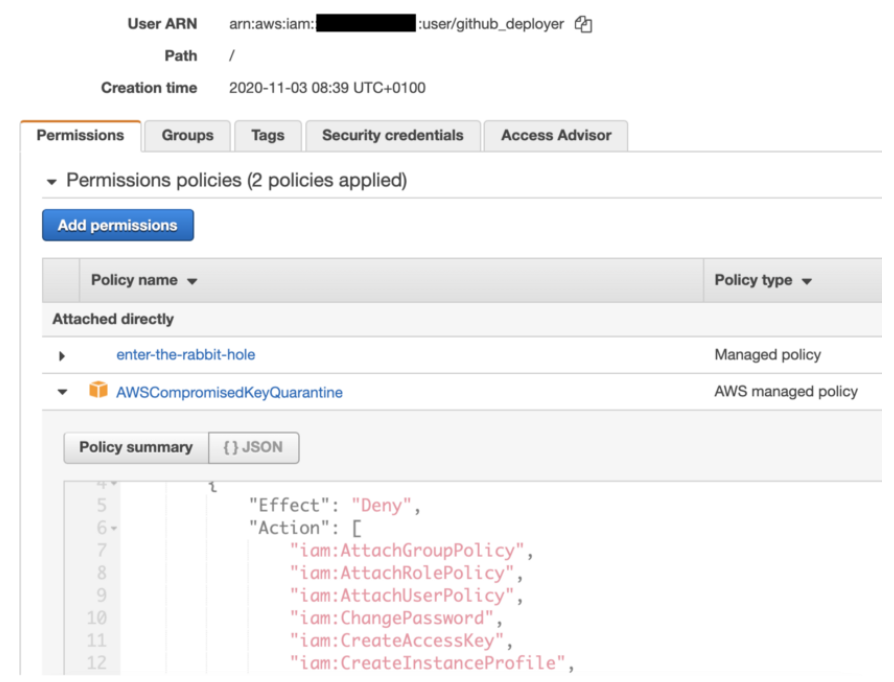Switch to the Permissions tab

(81, 135)
